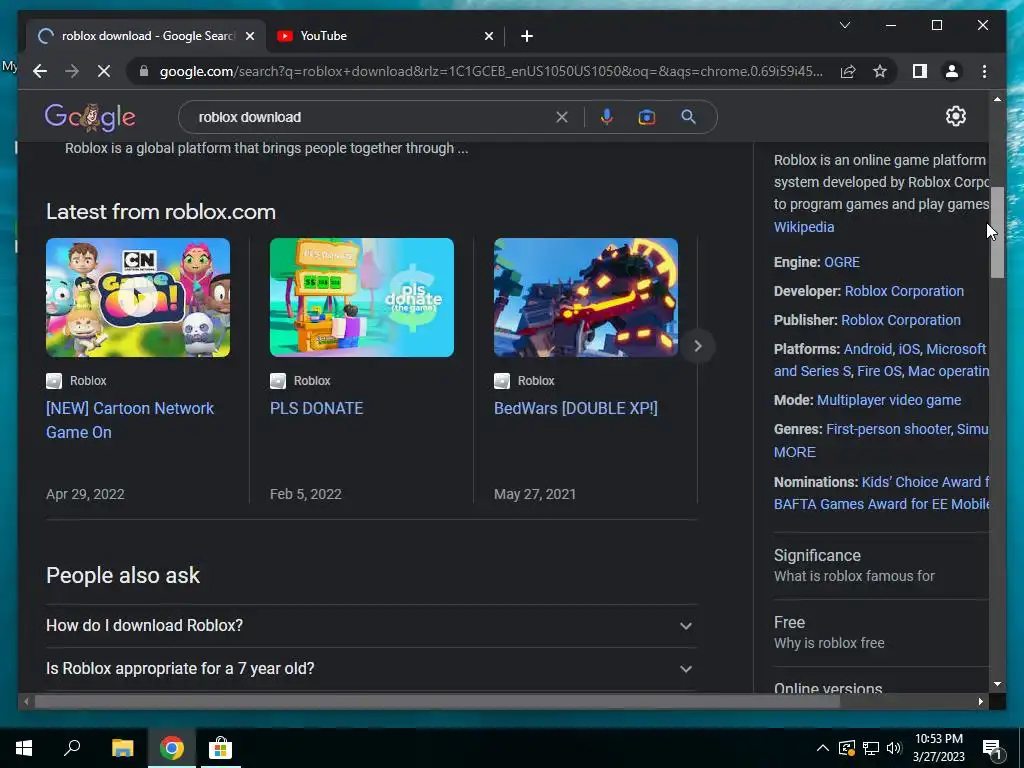Close the YouTube tab
This screenshot has height=768, width=1024.
point(488,36)
